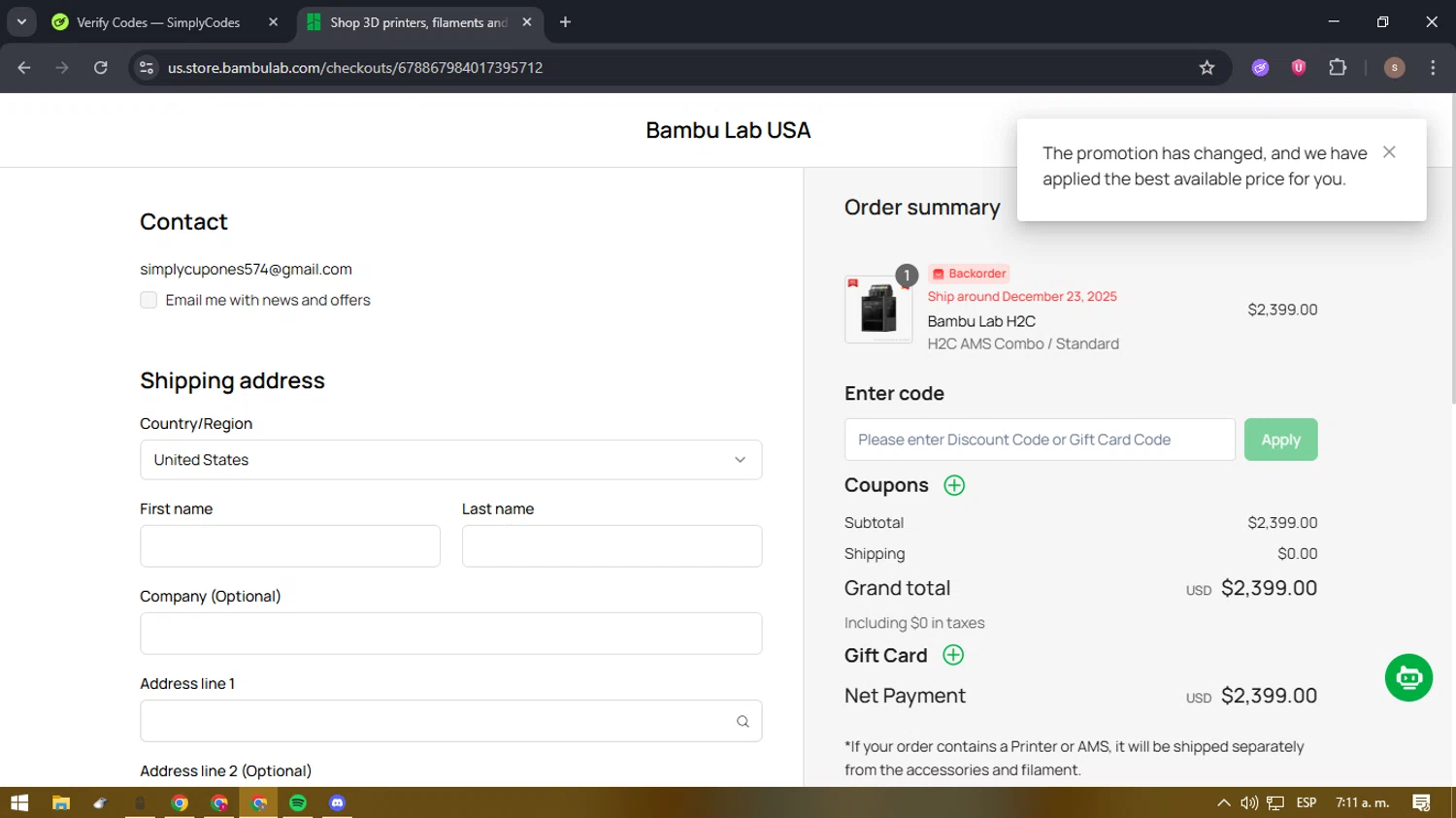Image resolution: width=1456 pixels, height=818 pixels.
Task: Expand the Country/Region dropdown
Action: [x=450, y=460]
